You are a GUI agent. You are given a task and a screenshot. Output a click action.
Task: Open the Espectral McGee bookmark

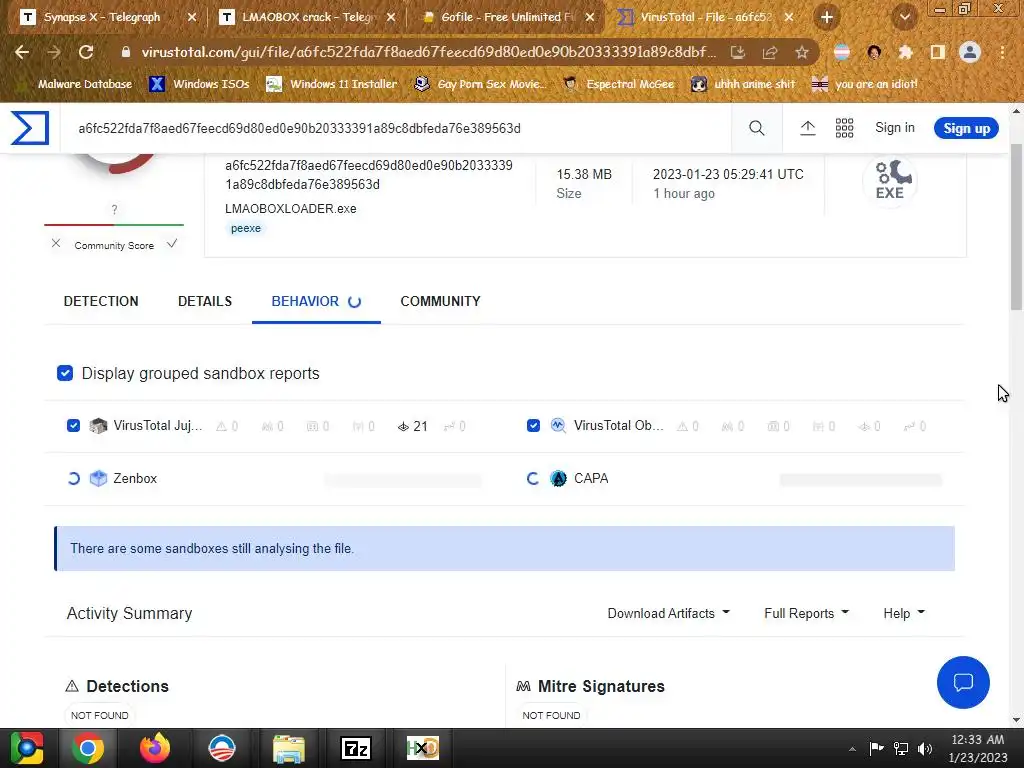[x=619, y=84]
